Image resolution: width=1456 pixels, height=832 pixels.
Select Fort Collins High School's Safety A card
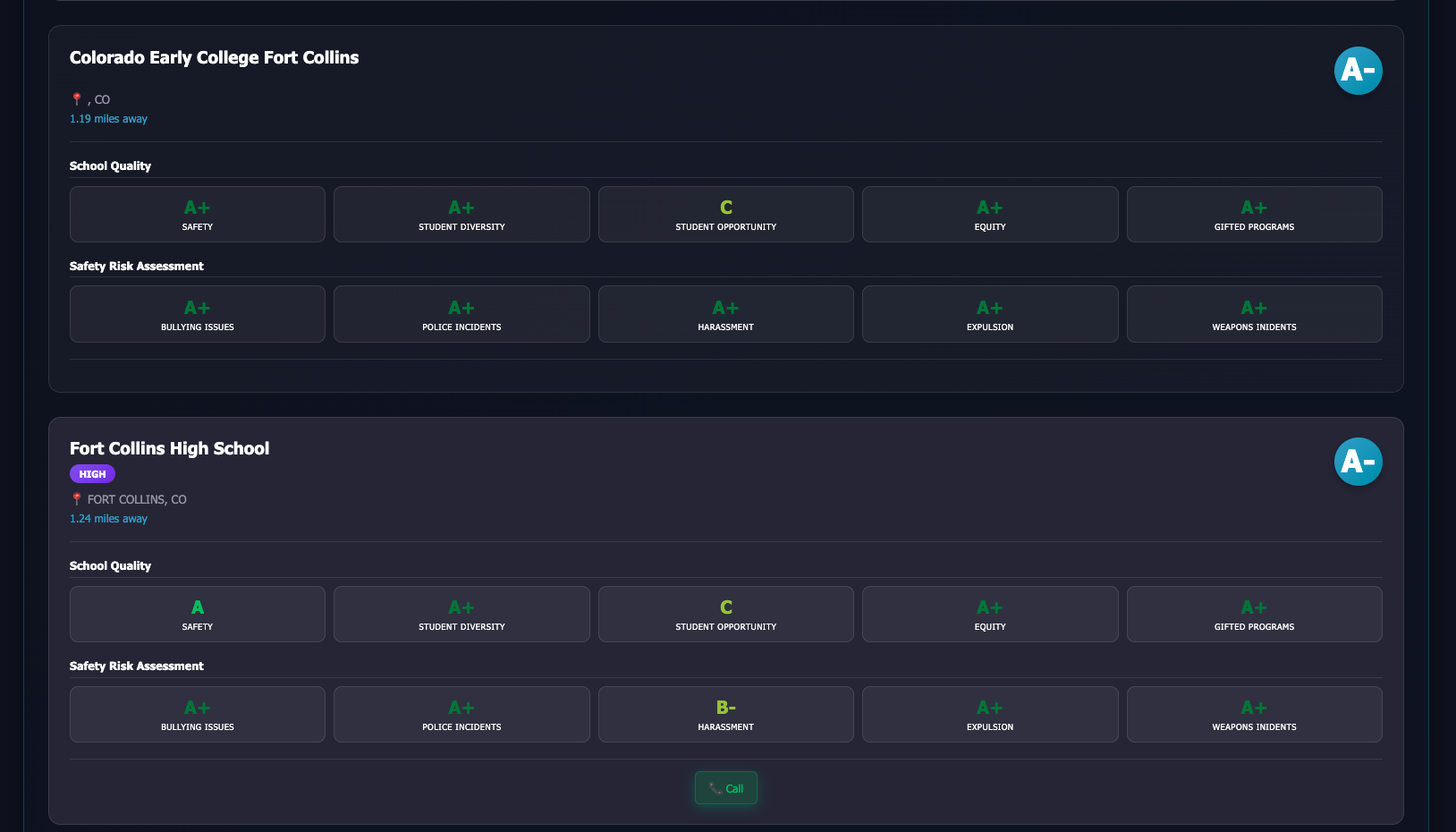click(198, 615)
